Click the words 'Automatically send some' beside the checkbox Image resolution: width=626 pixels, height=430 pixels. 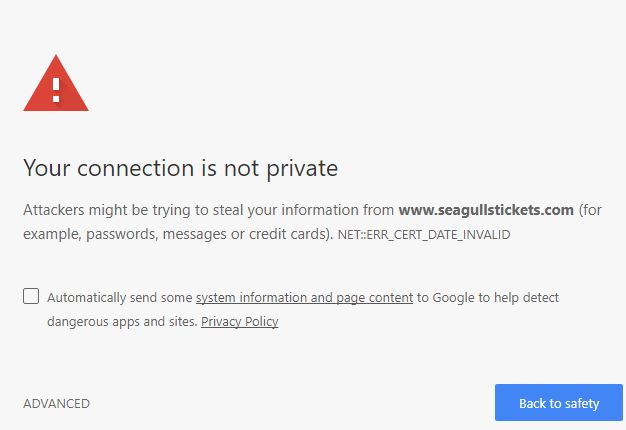pyautogui.click(x=120, y=297)
